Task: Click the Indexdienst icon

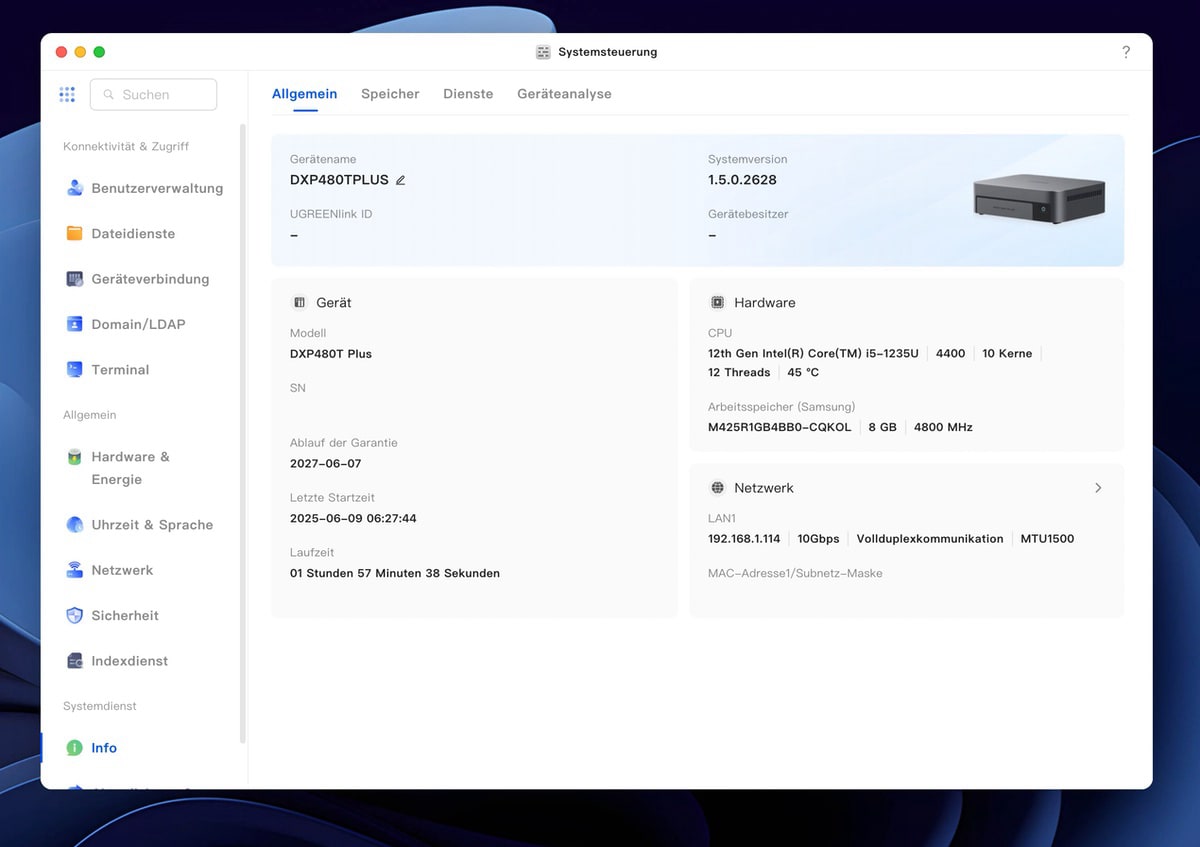Action: pos(74,661)
